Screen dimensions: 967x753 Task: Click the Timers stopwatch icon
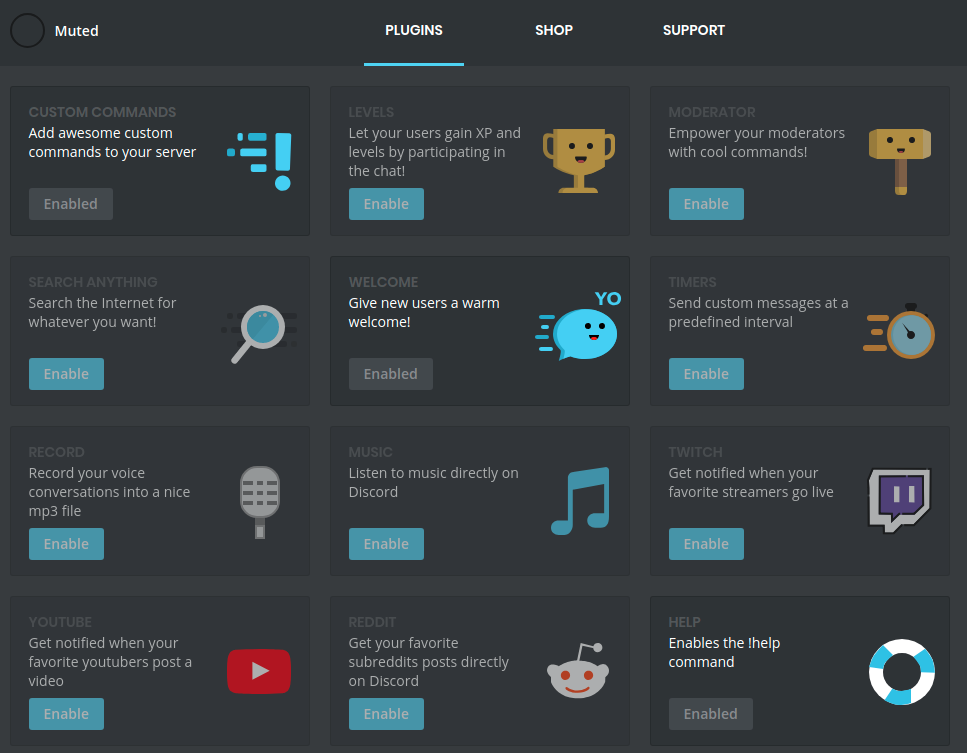point(899,331)
